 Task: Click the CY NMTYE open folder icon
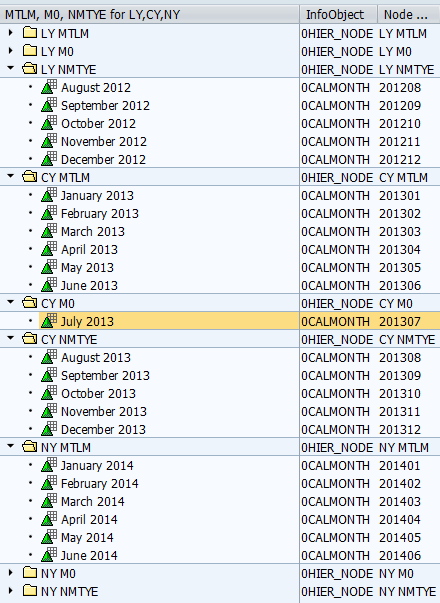[x=30, y=339]
